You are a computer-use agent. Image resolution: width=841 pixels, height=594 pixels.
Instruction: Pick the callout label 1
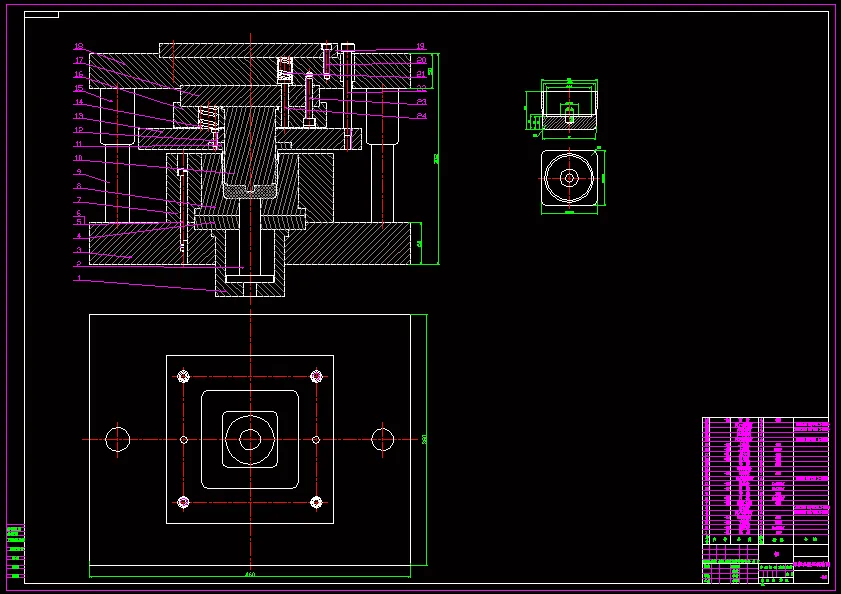point(79,278)
